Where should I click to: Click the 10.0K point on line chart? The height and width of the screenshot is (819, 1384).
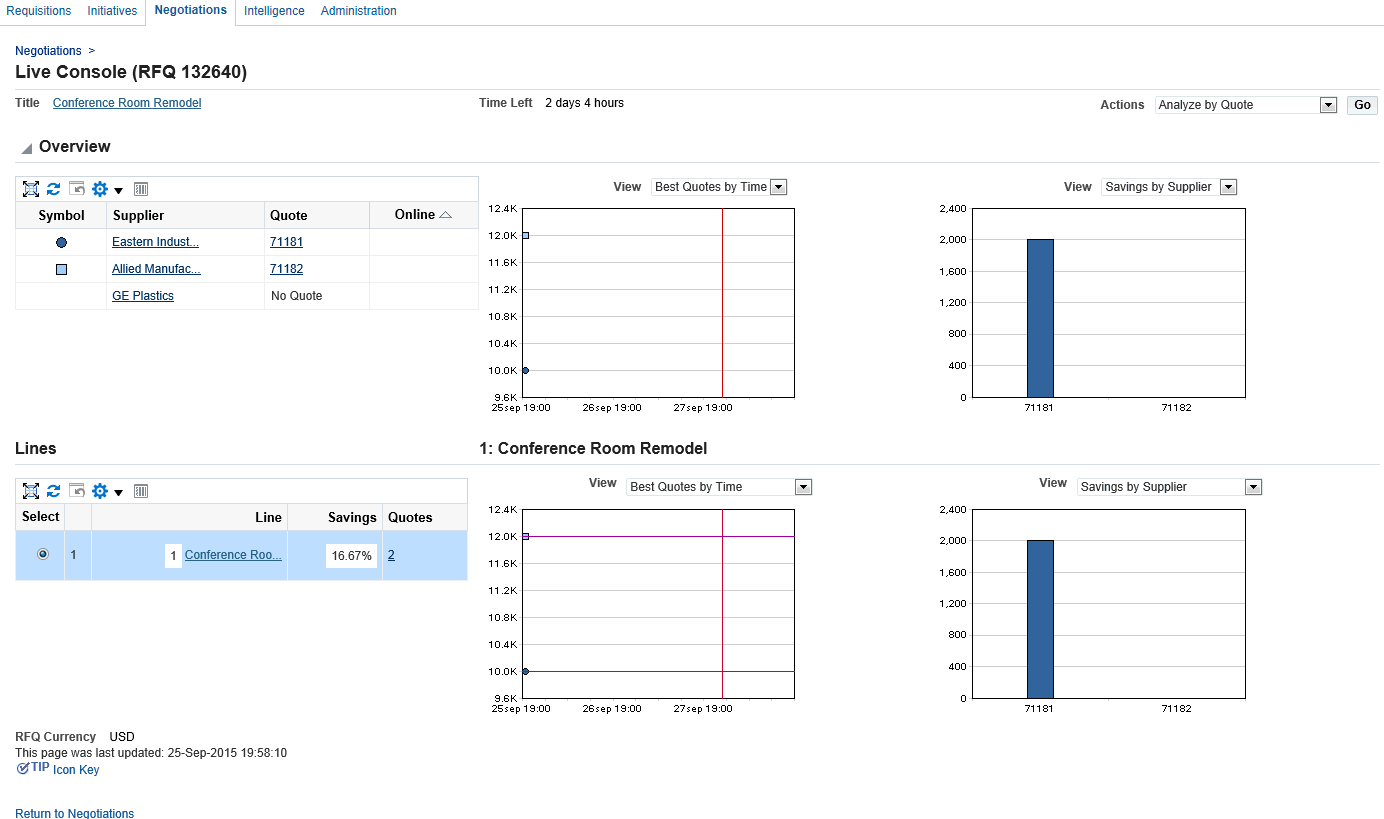(x=525, y=671)
